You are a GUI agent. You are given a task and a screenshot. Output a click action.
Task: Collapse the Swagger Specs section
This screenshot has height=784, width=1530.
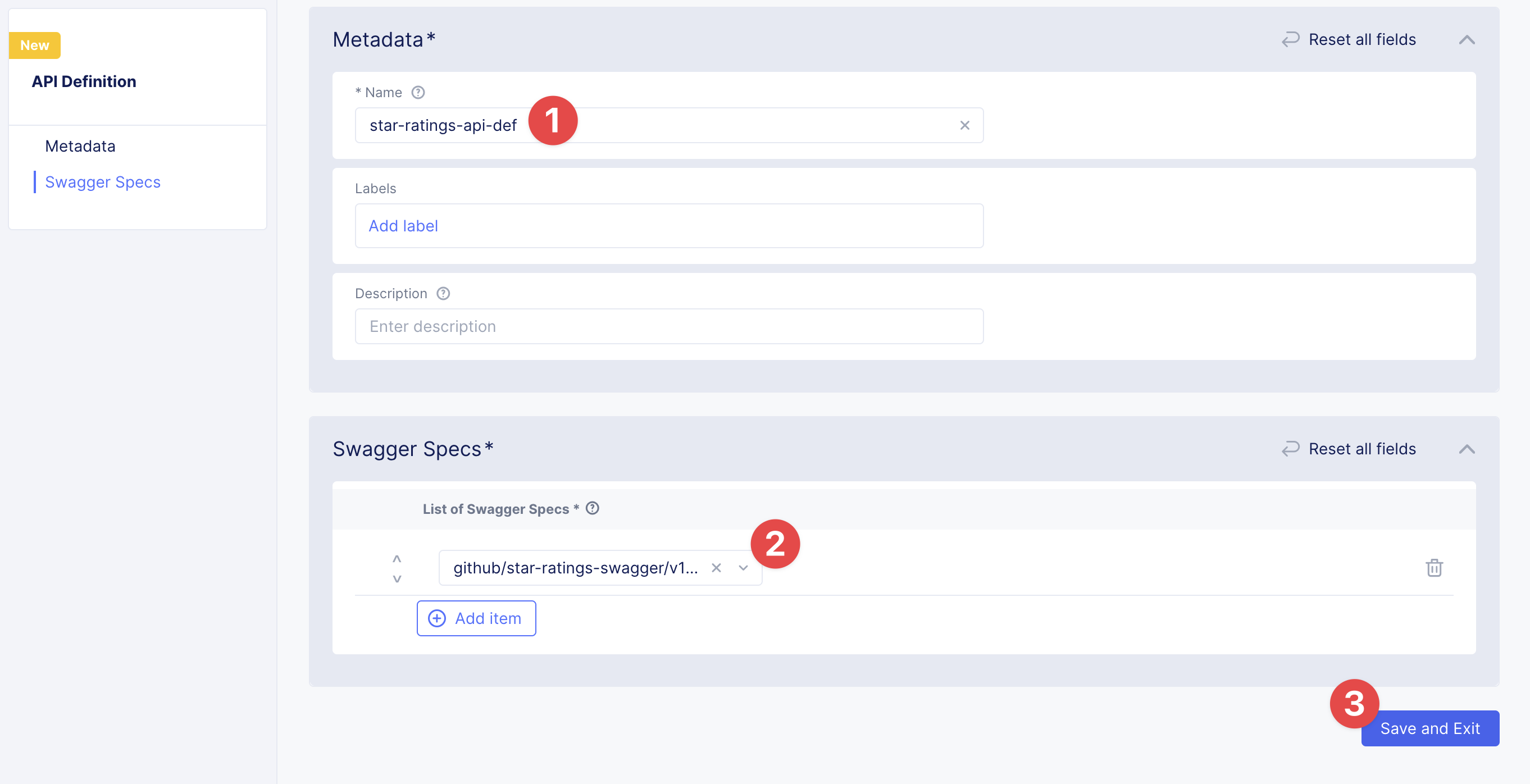(1467, 449)
